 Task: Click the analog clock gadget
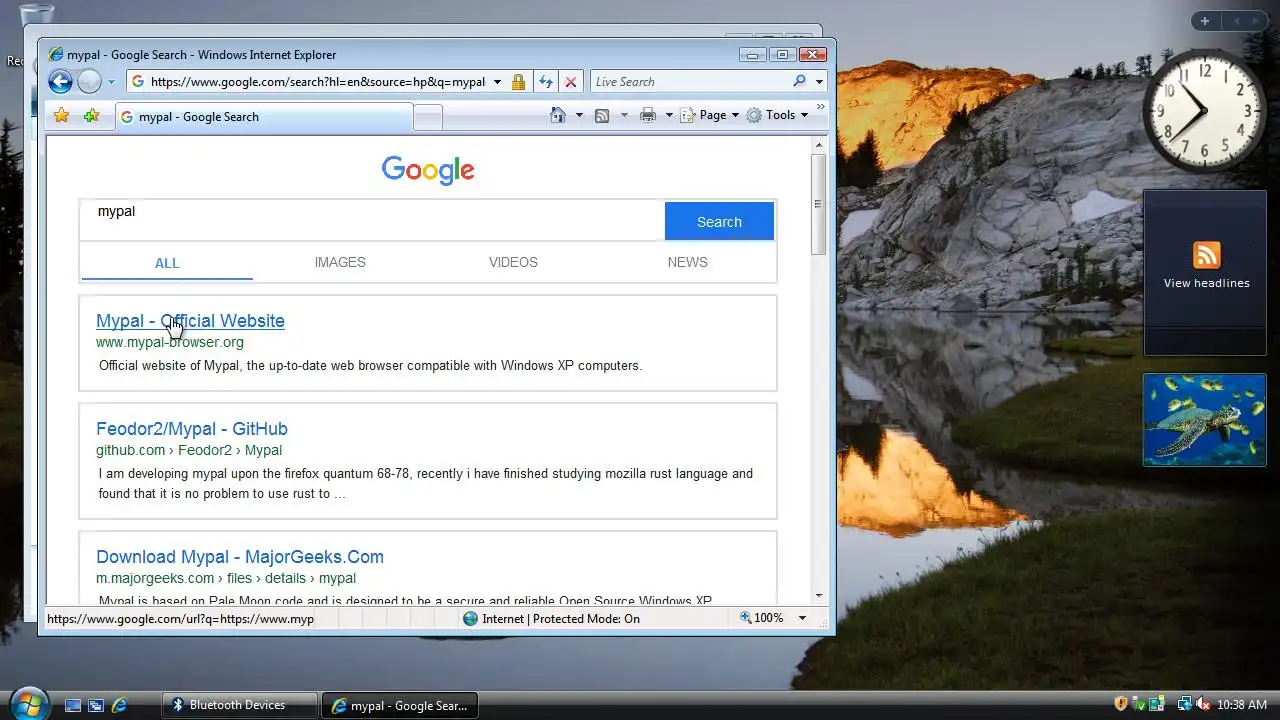1204,111
